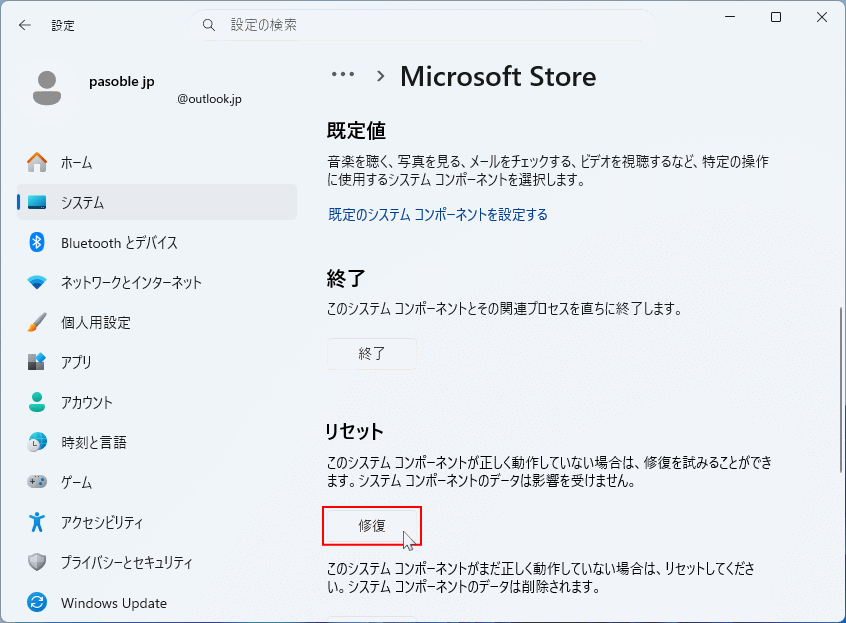Click the Microsoft Store page title
846x623 pixels.
pos(498,76)
